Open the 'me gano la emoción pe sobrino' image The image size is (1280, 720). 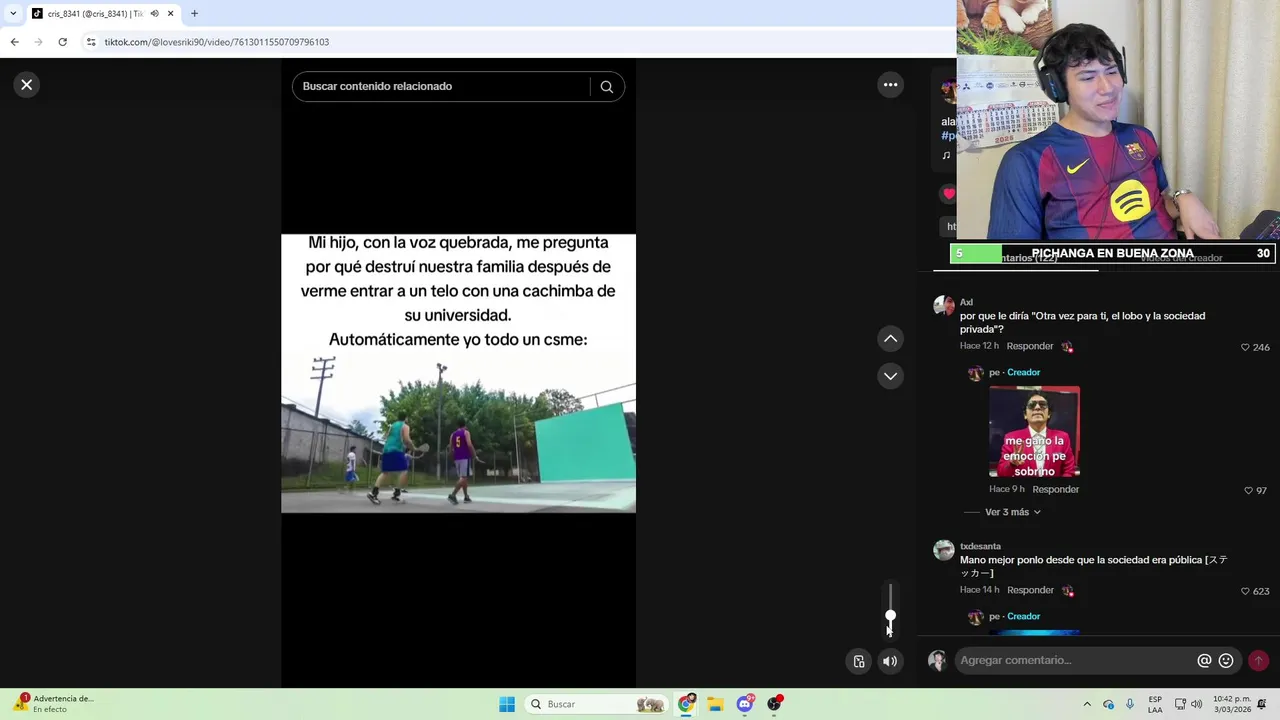[x=1034, y=432]
